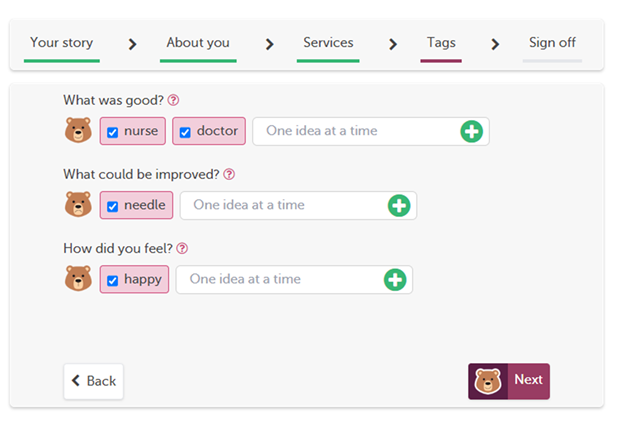Click green plus in the feelings row
The width and height of the screenshot is (620, 421).
coord(395,279)
